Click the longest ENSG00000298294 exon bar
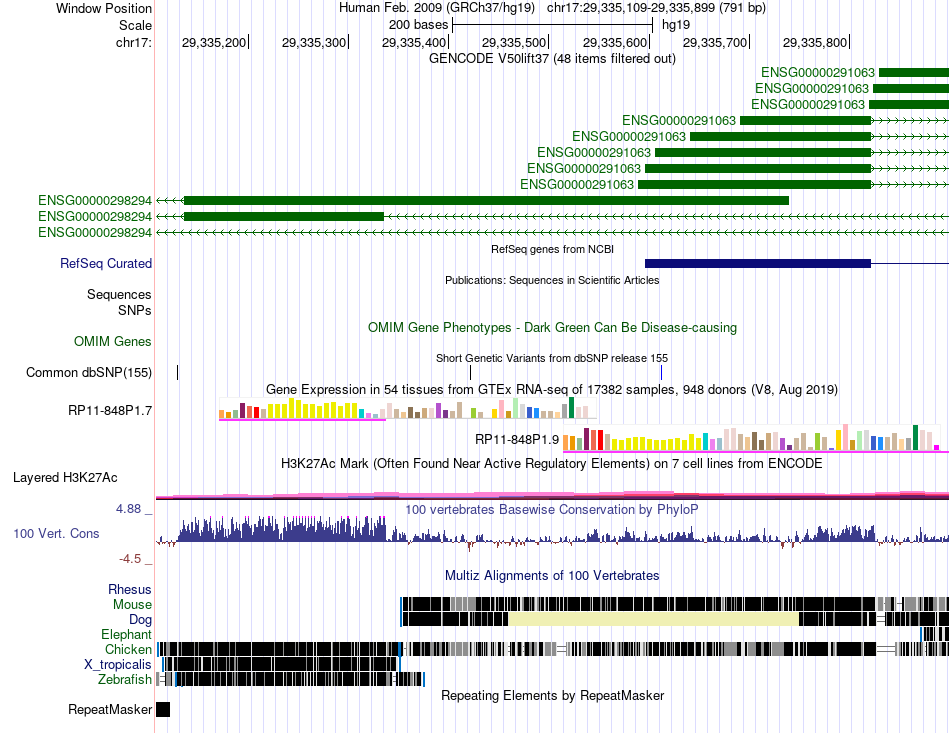This screenshot has width=950, height=733. point(486,201)
